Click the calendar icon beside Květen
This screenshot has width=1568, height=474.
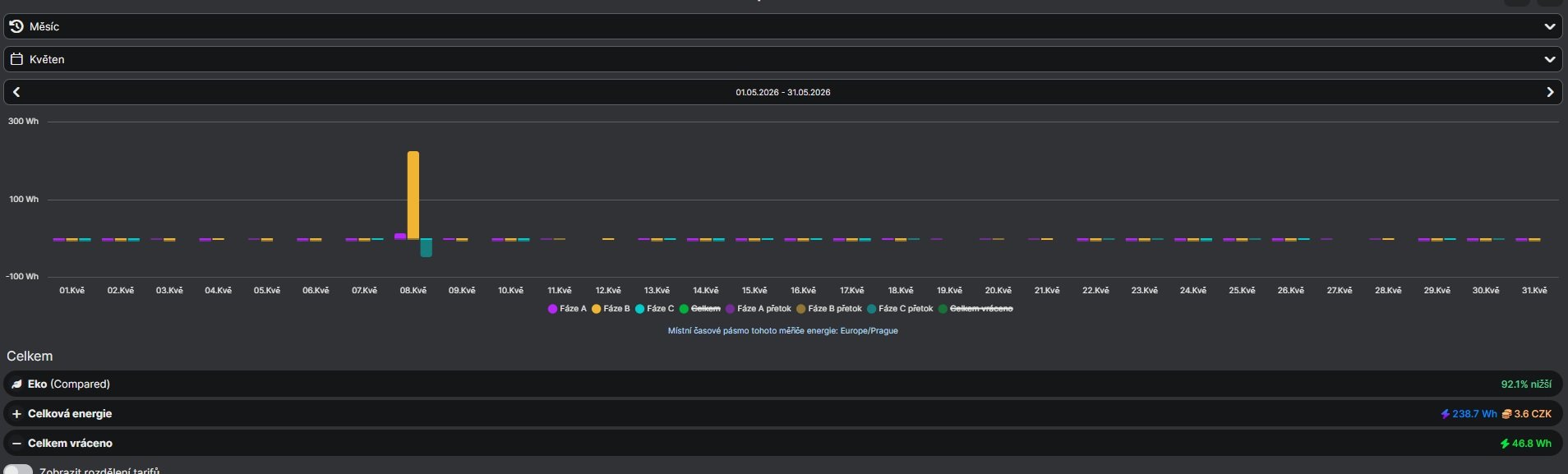tap(16, 59)
